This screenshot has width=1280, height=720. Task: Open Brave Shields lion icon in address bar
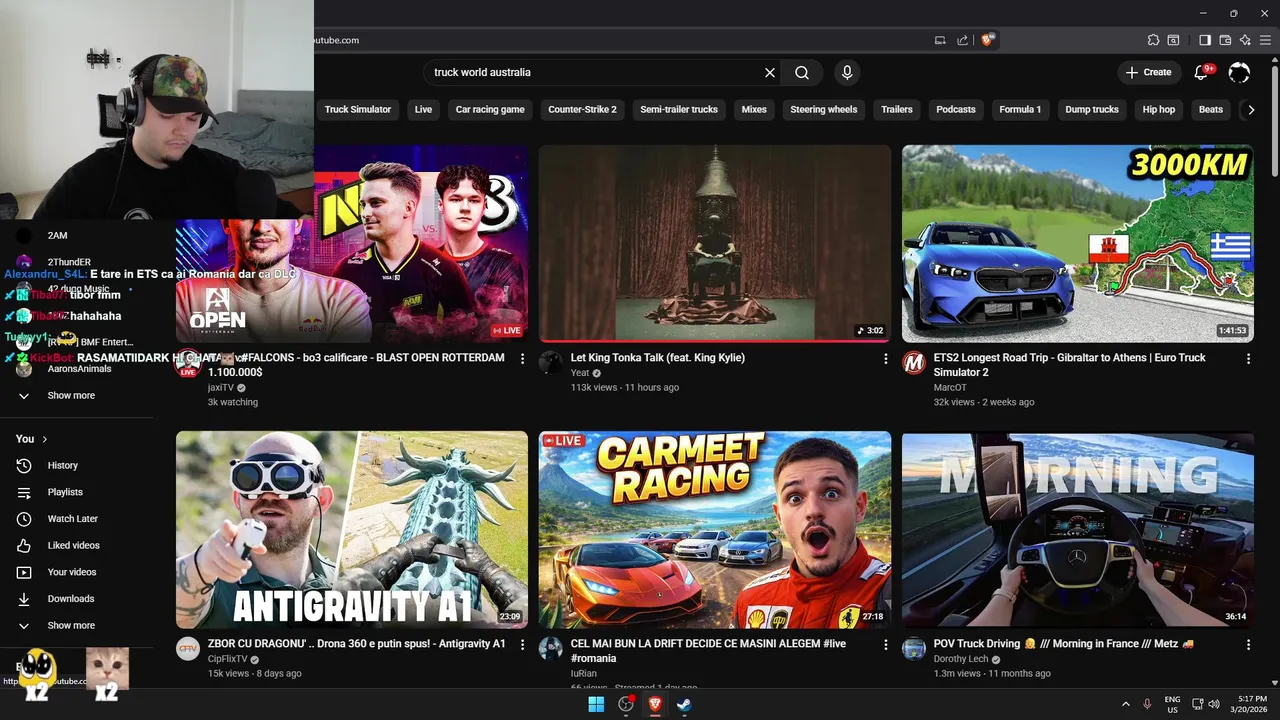click(988, 40)
